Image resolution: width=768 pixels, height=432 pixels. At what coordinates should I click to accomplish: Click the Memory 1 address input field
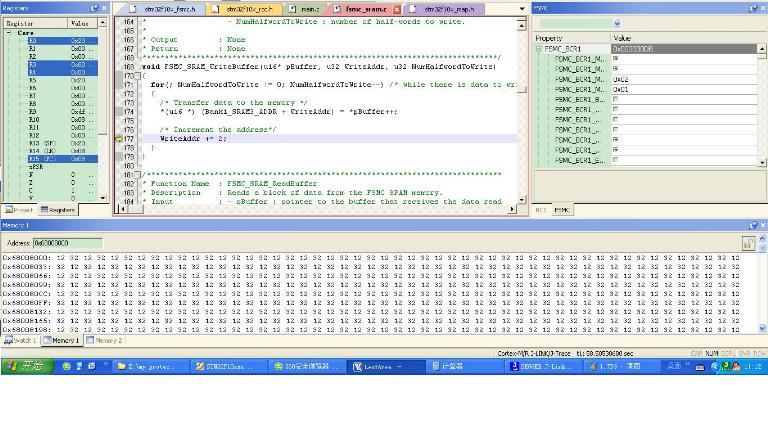pos(68,243)
